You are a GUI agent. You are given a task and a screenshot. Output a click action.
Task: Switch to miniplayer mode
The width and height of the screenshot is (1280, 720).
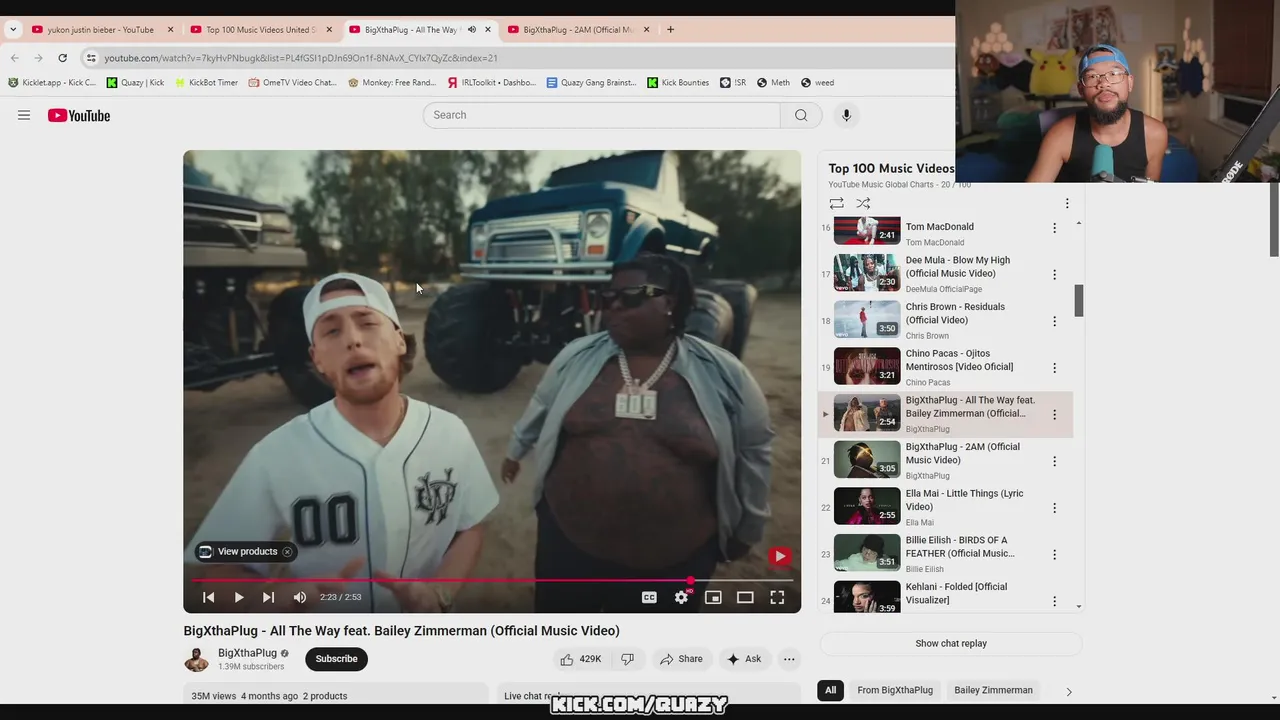click(x=713, y=597)
